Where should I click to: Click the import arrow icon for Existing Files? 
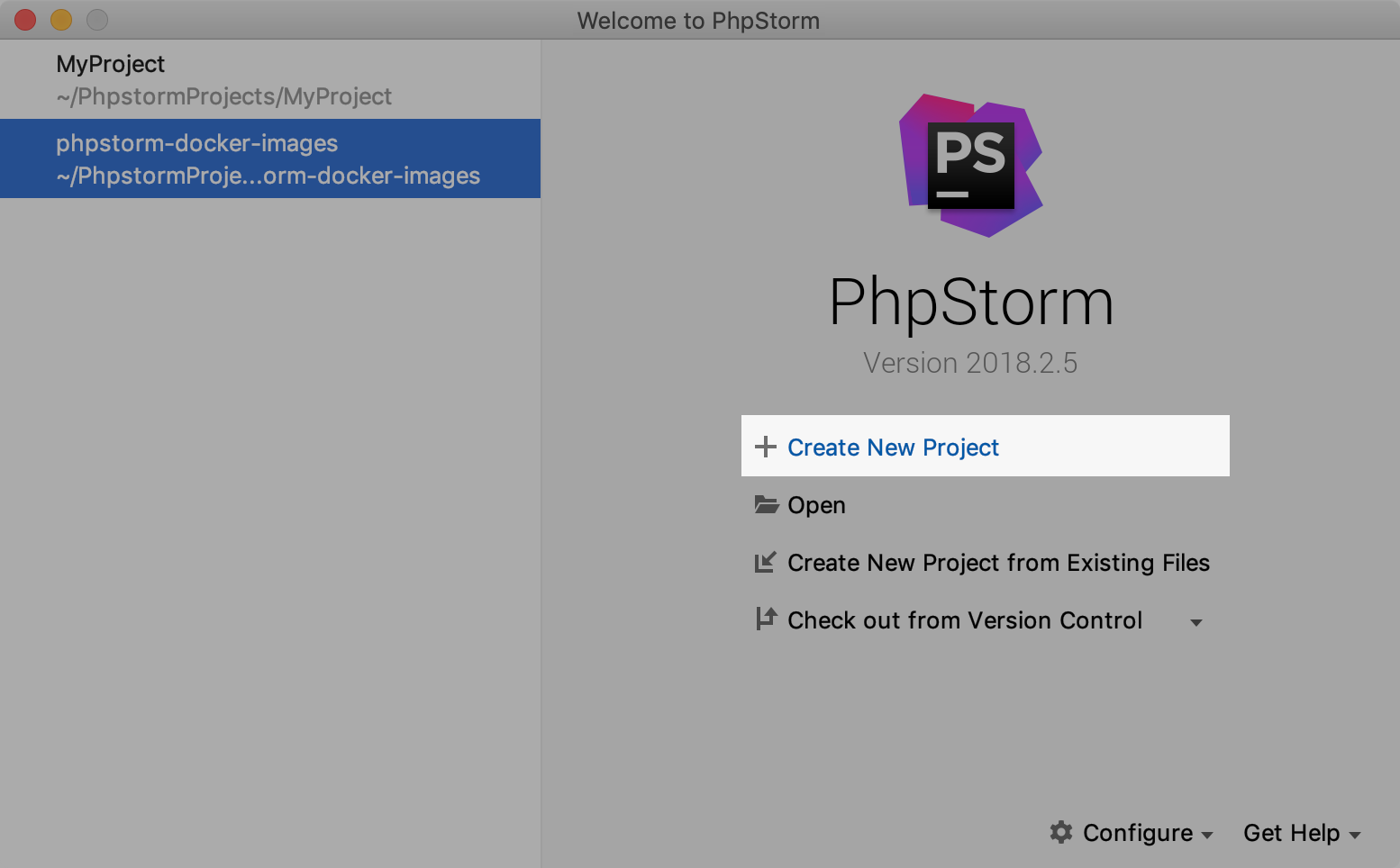click(x=766, y=562)
